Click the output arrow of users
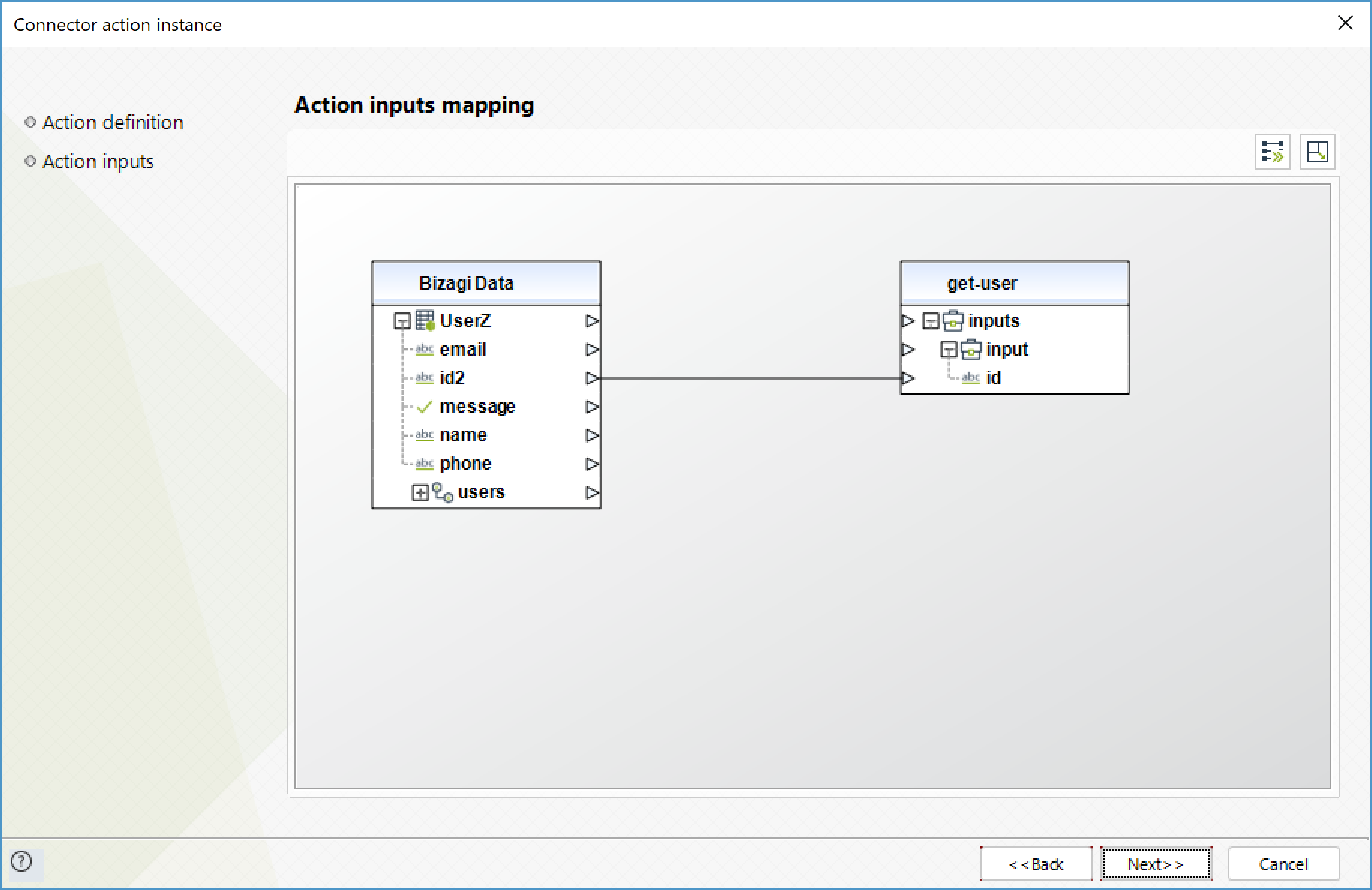 point(592,492)
